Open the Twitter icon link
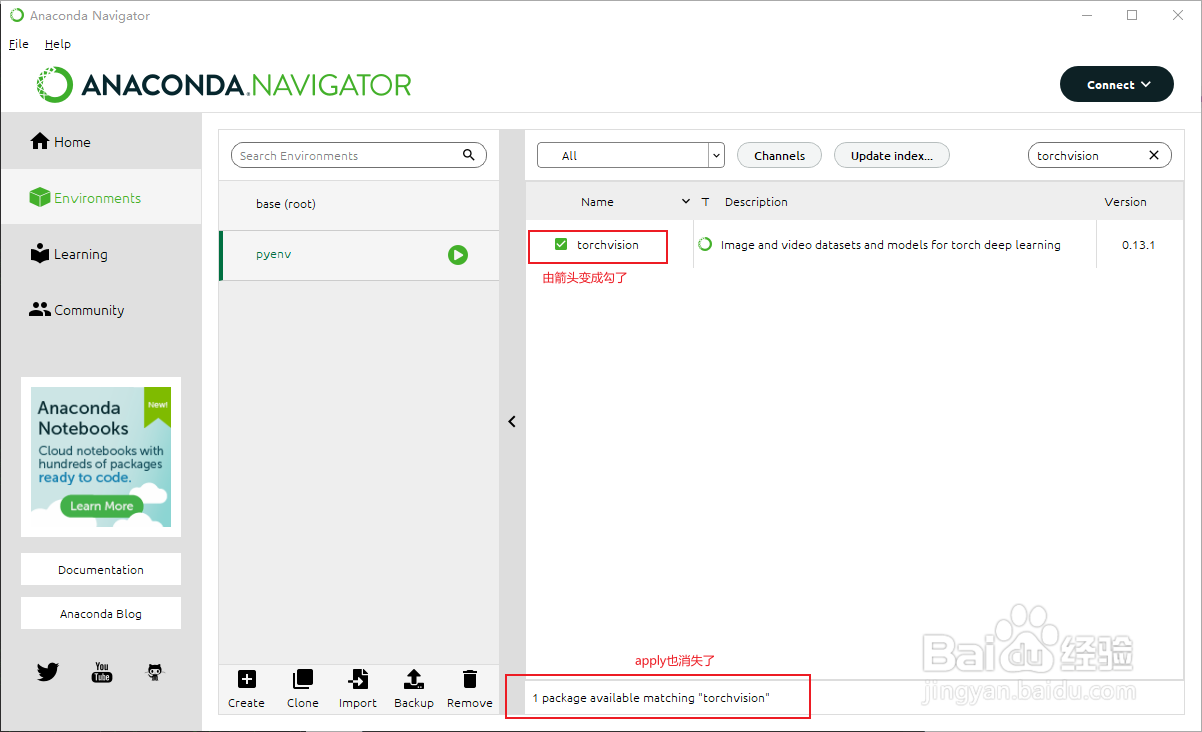The height and width of the screenshot is (732, 1202). click(x=48, y=672)
